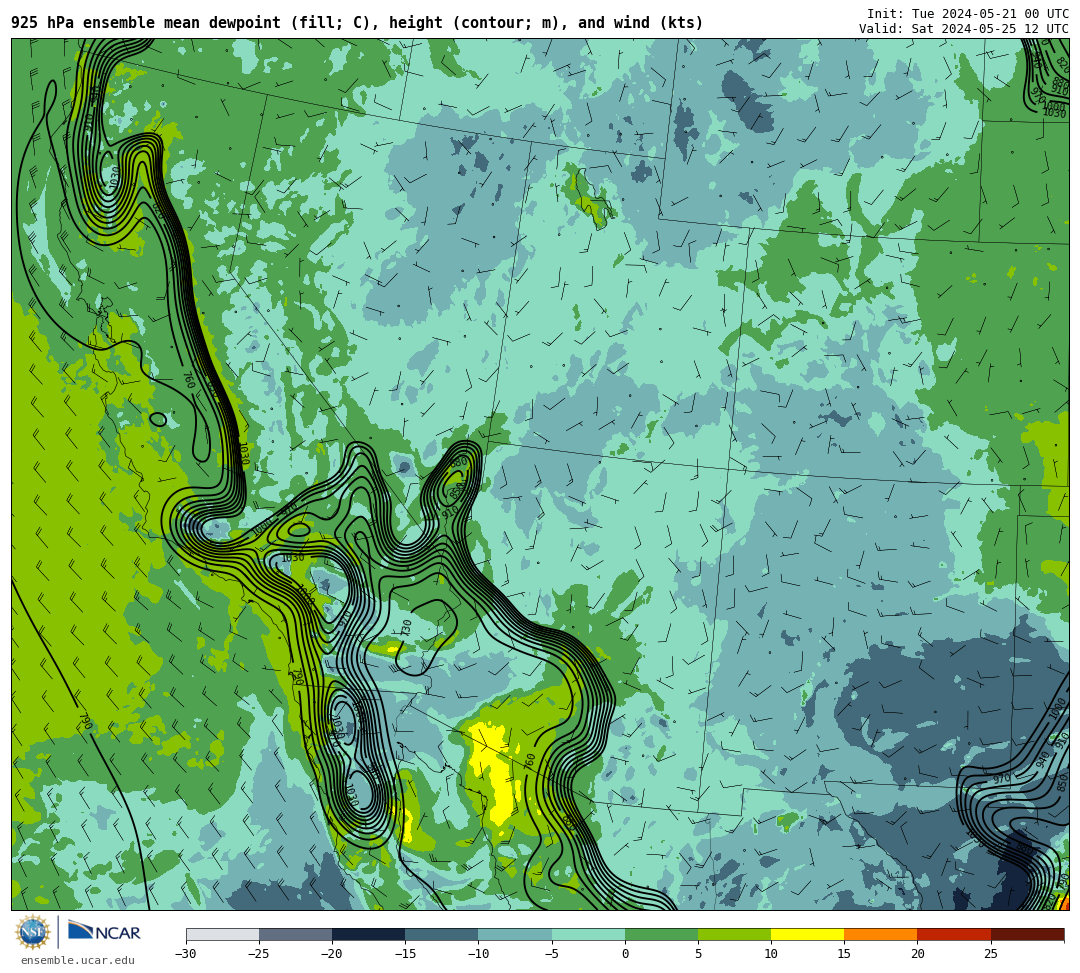Click the Valid: Sat 2024-05-25 12 UTC text

pyautogui.click(x=964, y=28)
